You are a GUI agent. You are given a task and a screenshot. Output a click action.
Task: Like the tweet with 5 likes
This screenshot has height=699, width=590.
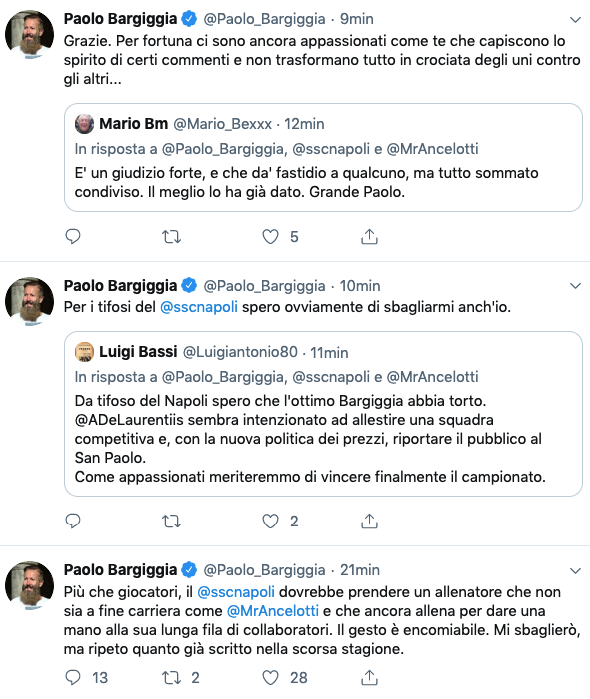[x=270, y=236]
